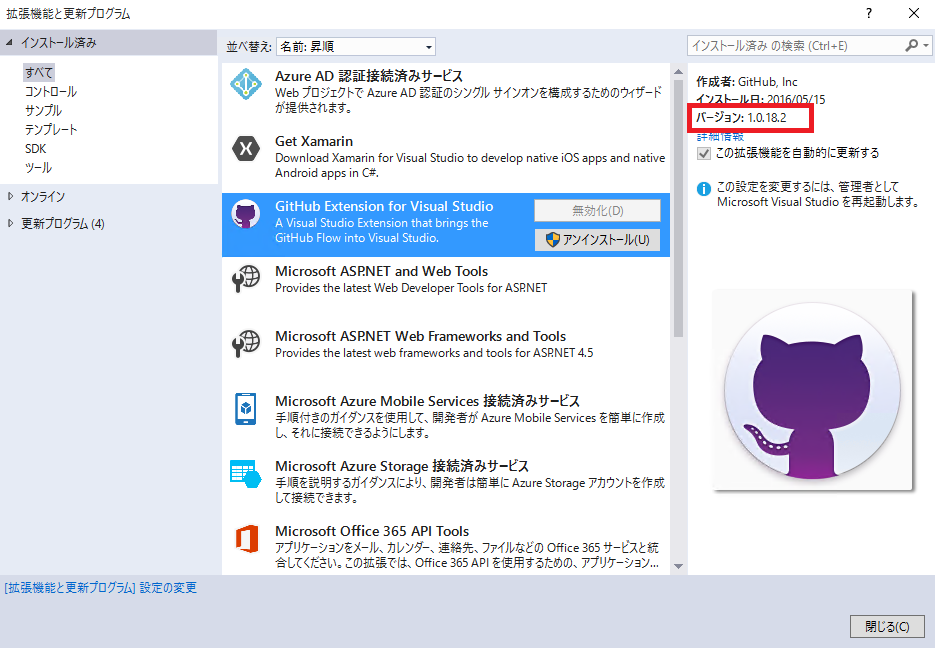935x648 pixels.
Task: Select the テンプレート category
Action: click(x=51, y=129)
